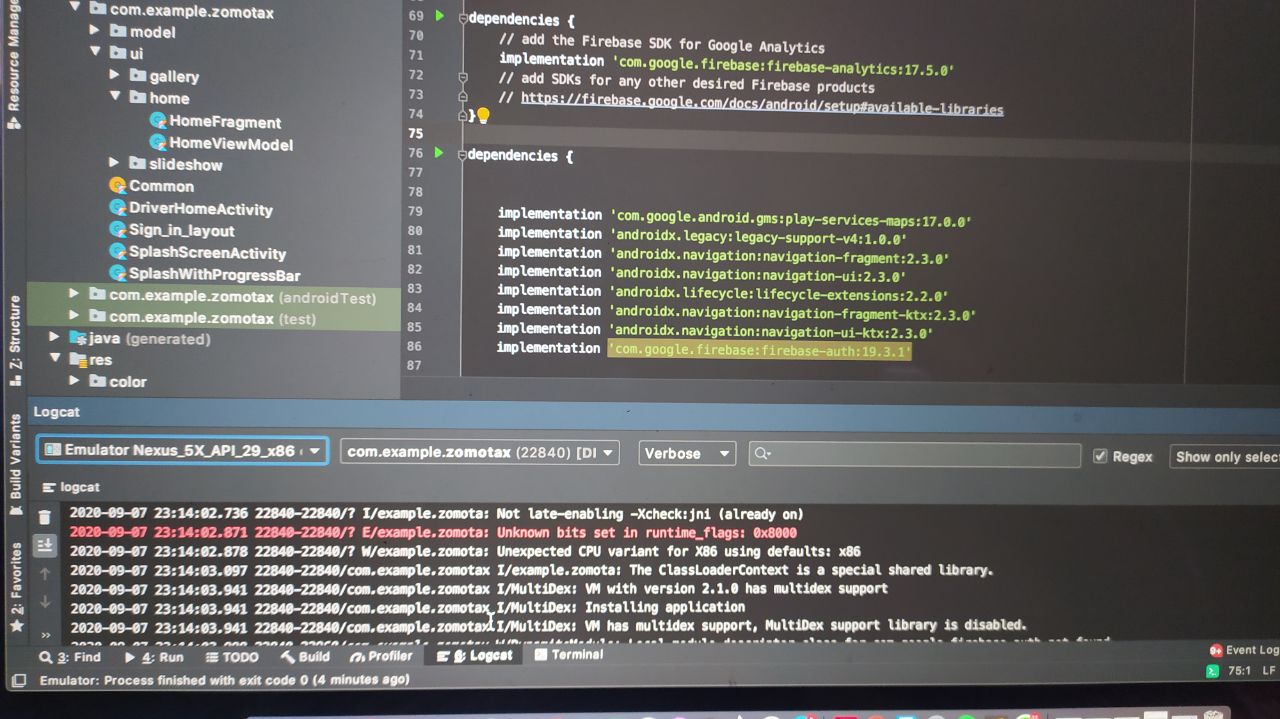Screen dimensions: 1280x719
Task: Click the green terminal-style icon in status bar
Action: click(x=1212, y=671)
